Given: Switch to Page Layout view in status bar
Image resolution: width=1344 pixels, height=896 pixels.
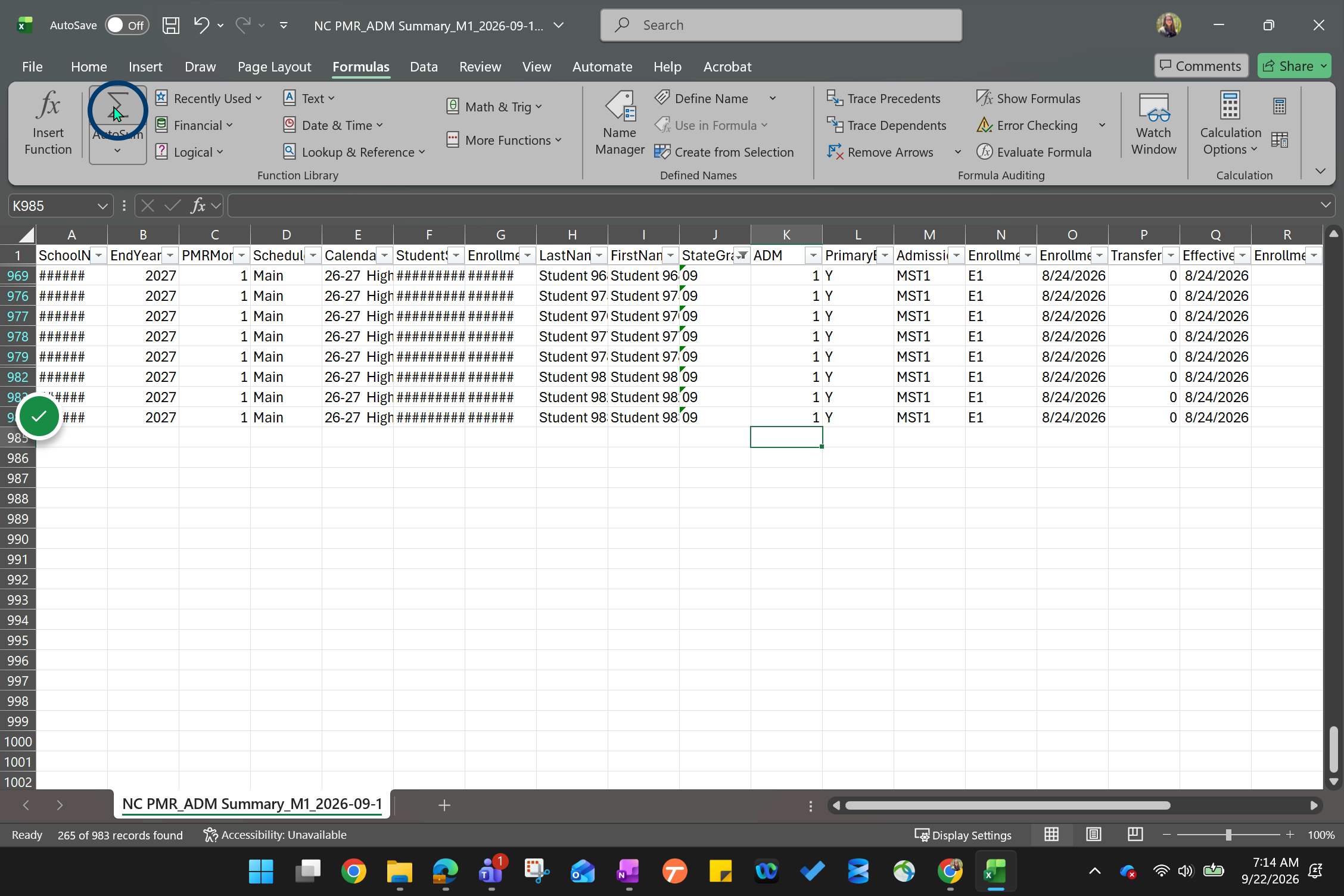Looking at the screenshot, I should 1093,835.
